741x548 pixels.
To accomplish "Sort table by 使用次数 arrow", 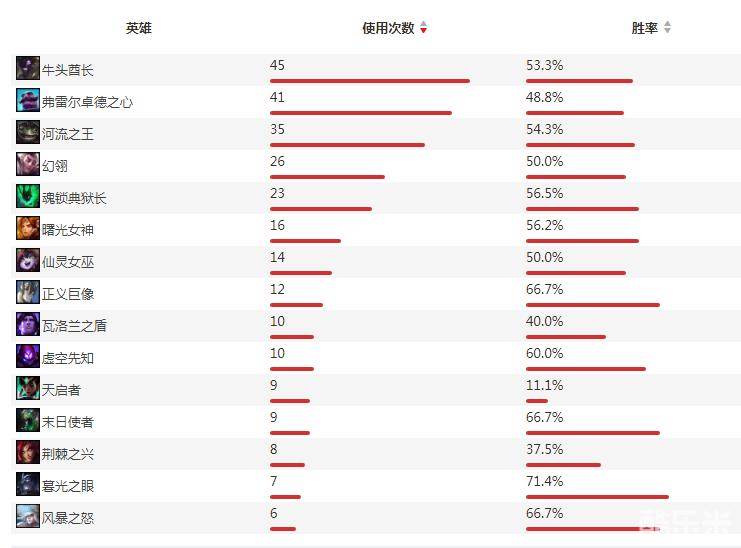I will click(423, 28).
